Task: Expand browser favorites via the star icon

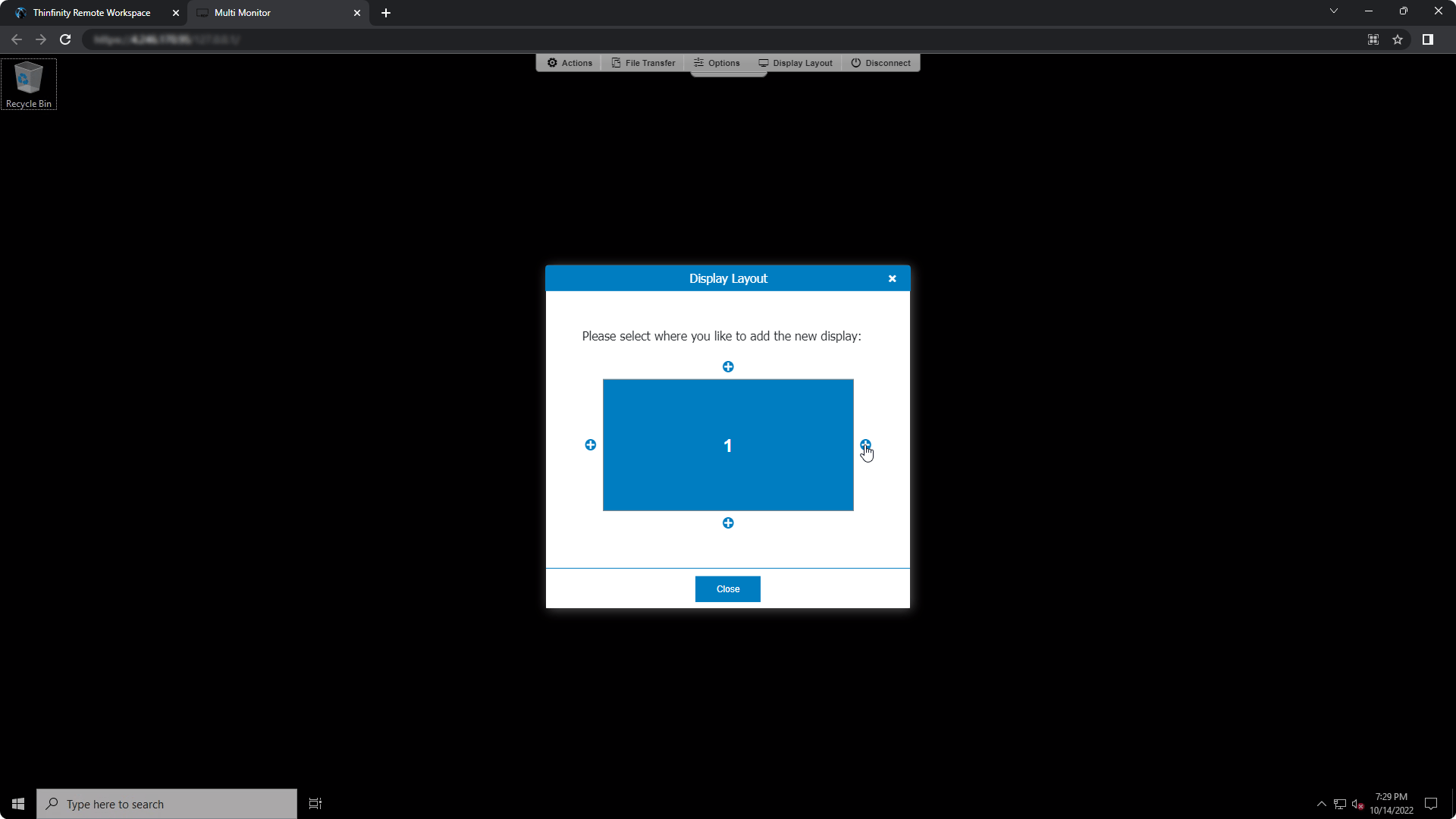Action: point(1398,39)
